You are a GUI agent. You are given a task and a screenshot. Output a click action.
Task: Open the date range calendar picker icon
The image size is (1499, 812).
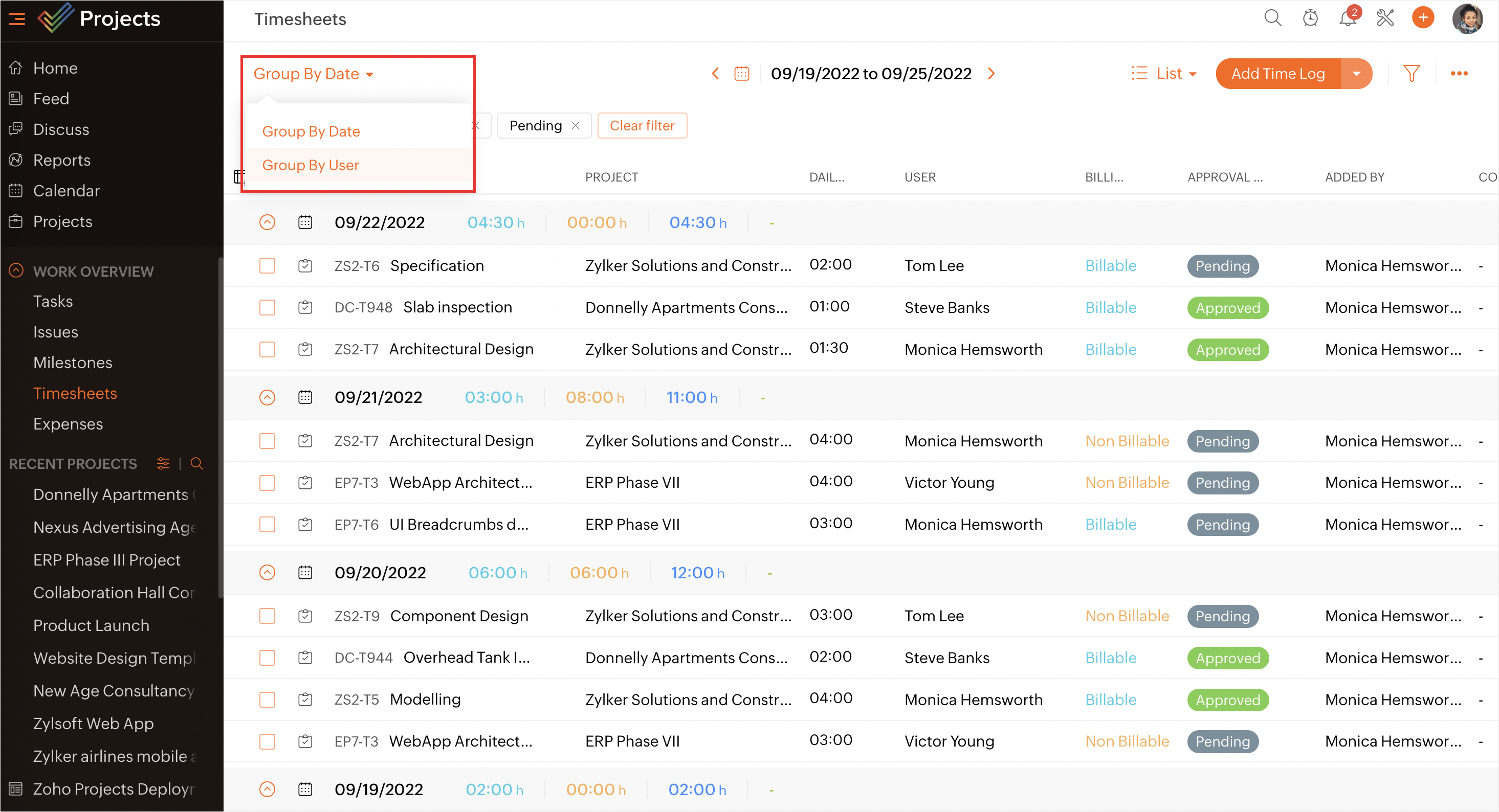[741, 74]
